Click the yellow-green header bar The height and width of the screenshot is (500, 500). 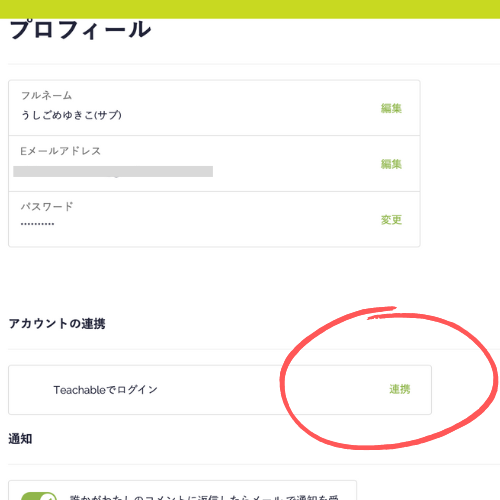click(x=250, y=9)
